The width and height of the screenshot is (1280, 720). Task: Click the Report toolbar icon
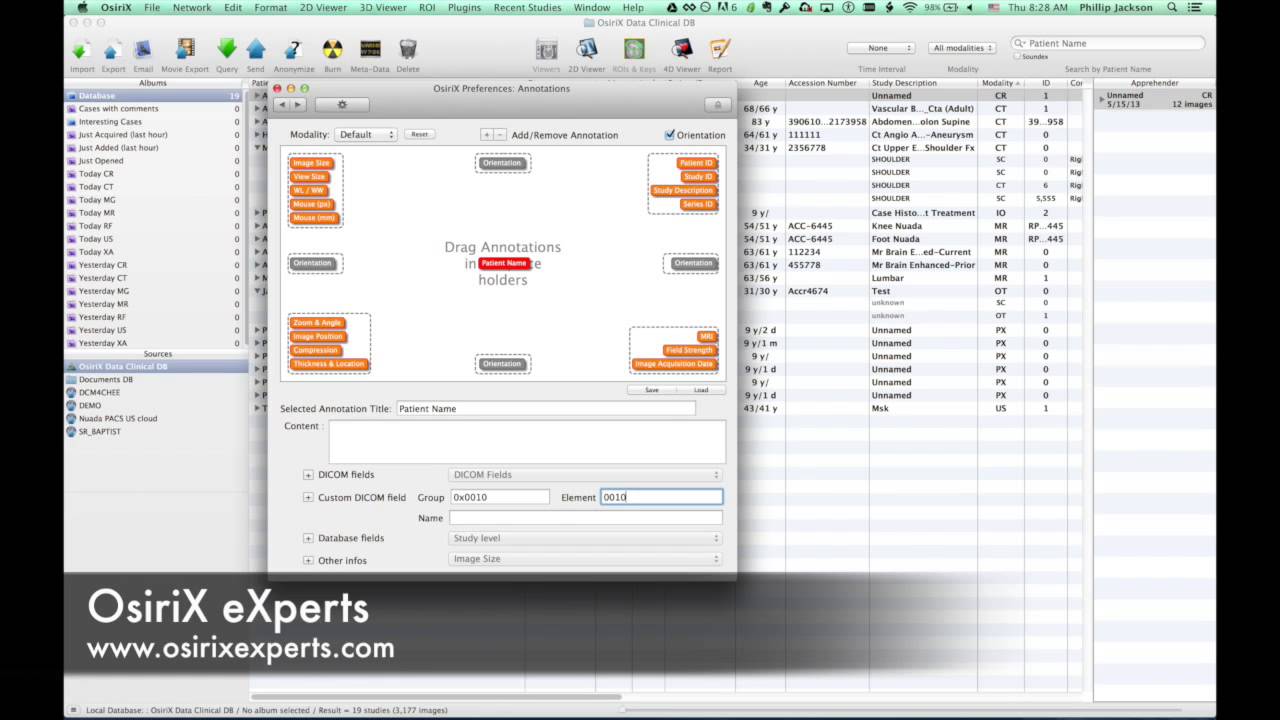pyautogui.click(x=720, y=50)
